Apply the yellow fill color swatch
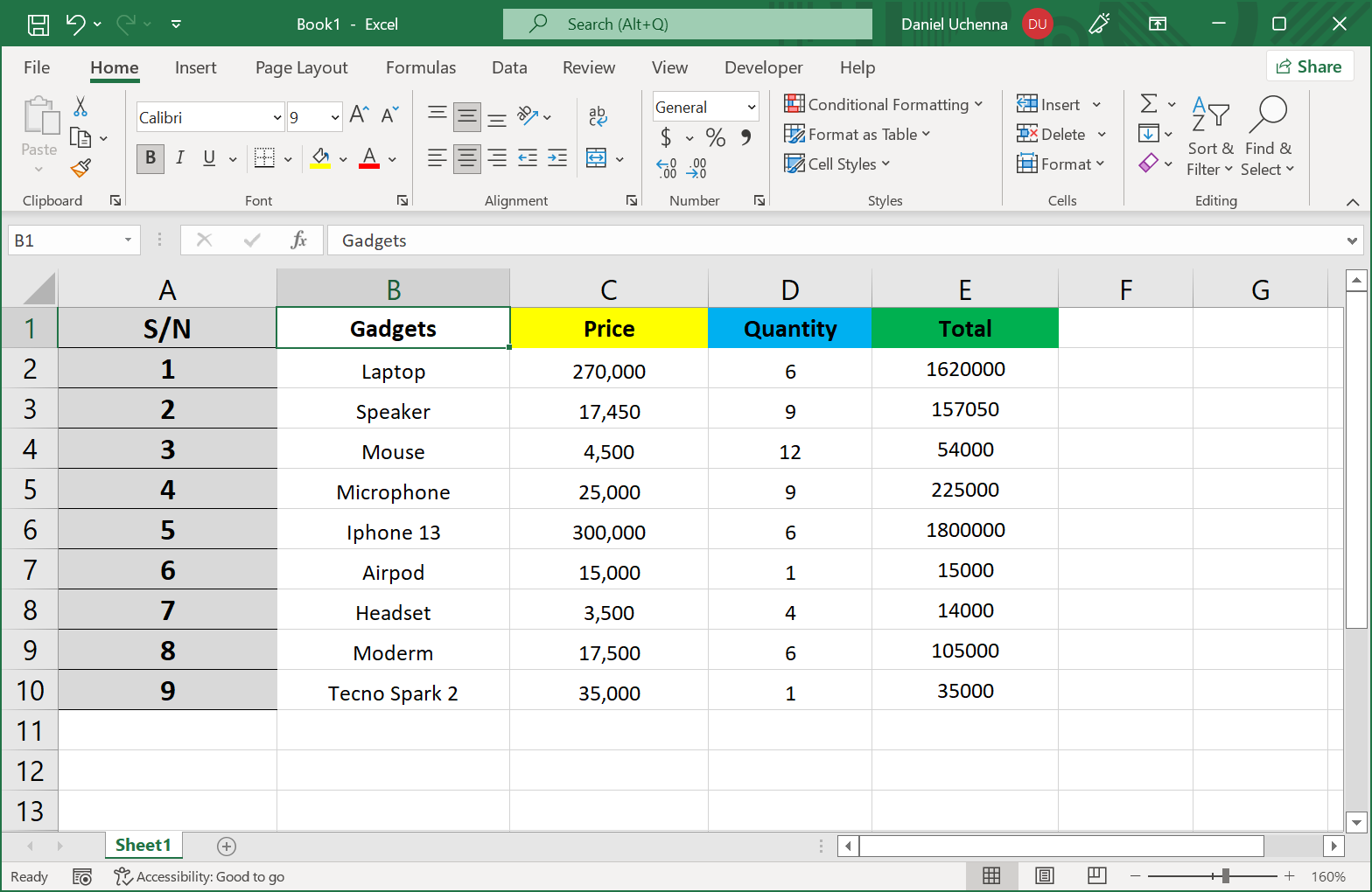1372x892 pixels. (320, 158)
